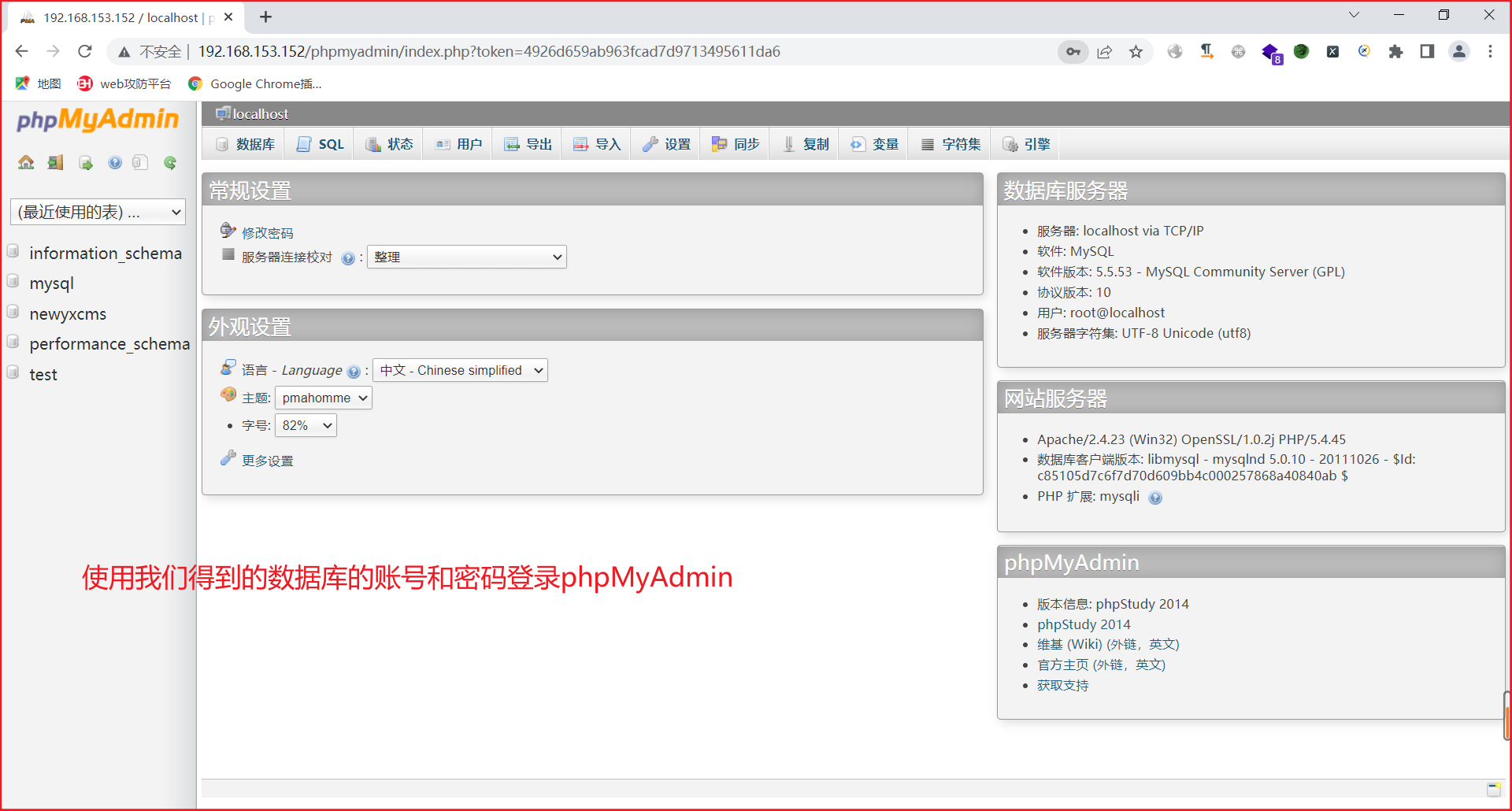Open the query window icon in sidebar
The image size is (1512, 811).
(85, 162)
